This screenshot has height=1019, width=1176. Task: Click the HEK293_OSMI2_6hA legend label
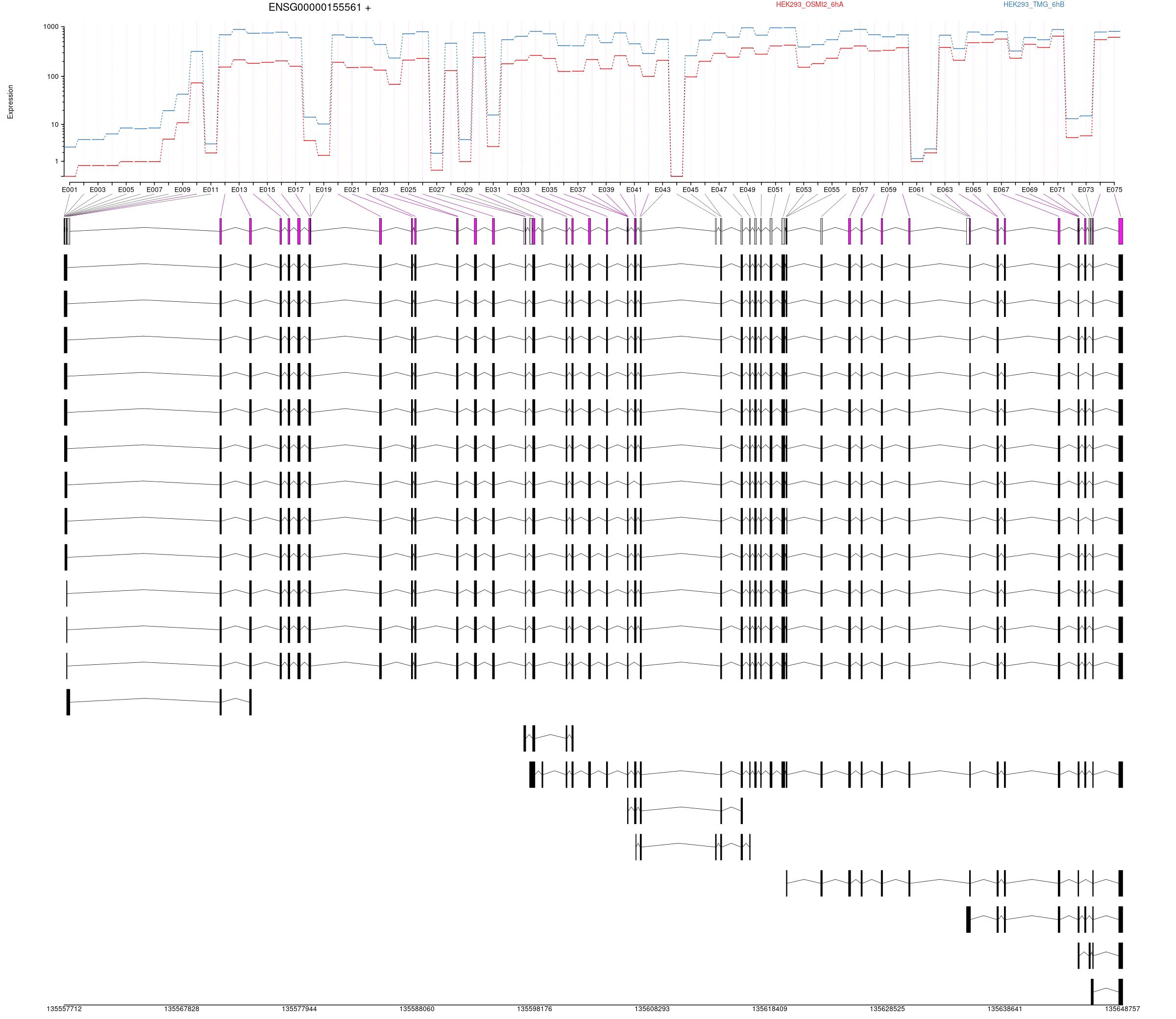[x=810, y=4]
